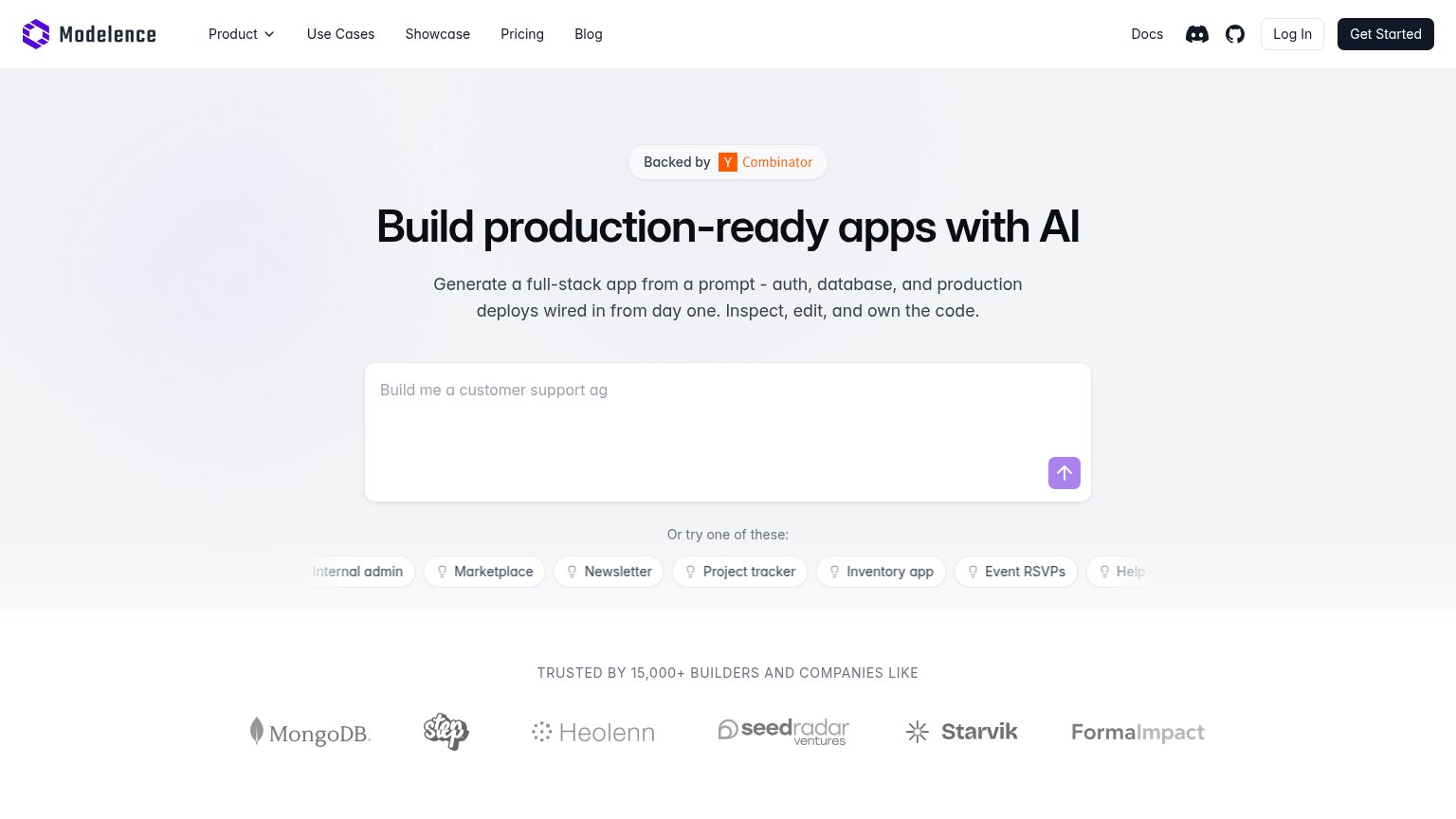Click the "TRUSTED BY 15,000+ BUILDERS" text
1456x819 pixels.
pyautogui.click(x=648, y=673)
